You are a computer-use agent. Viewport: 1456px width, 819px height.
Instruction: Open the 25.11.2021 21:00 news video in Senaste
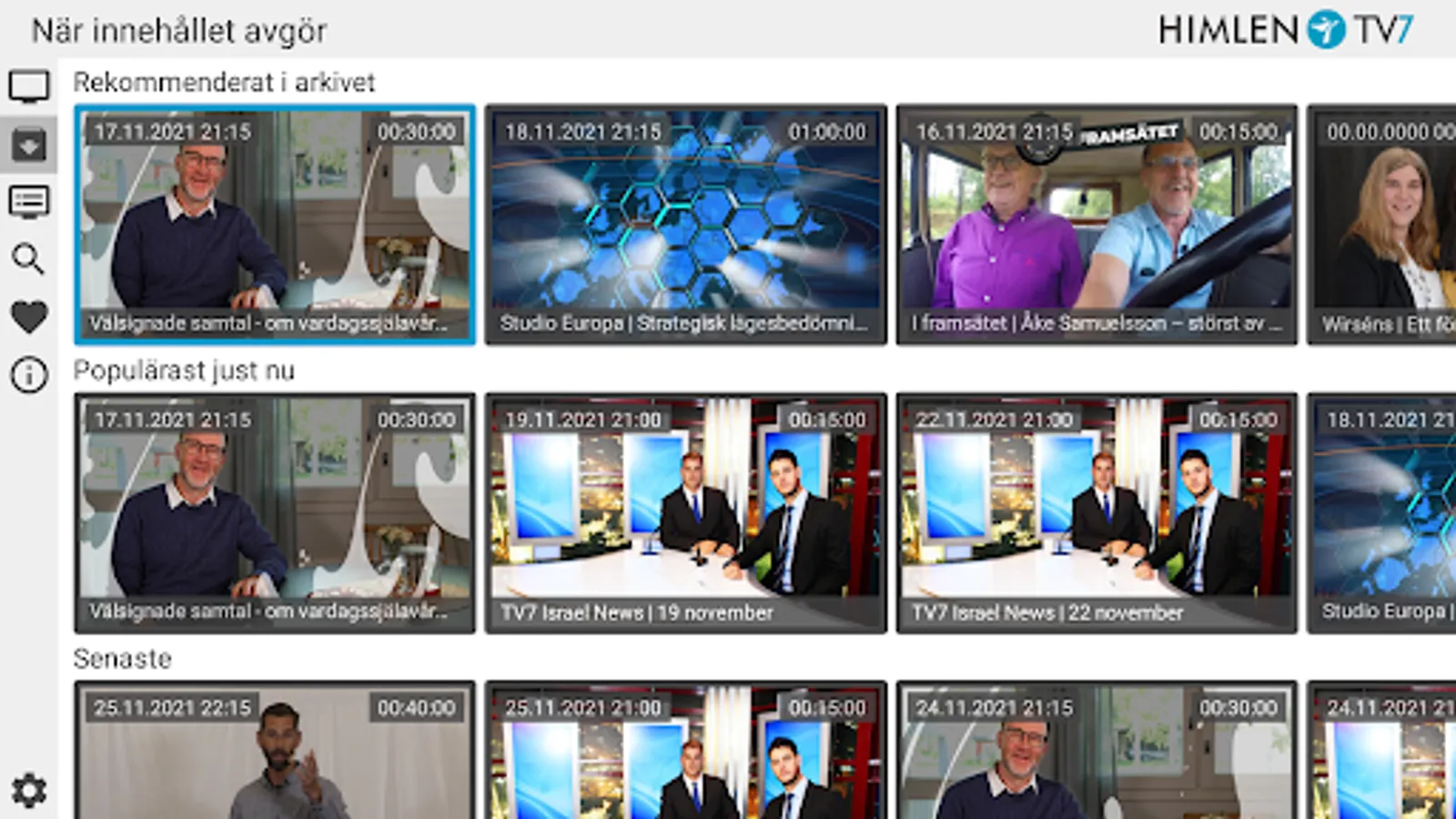coord(686,750)
